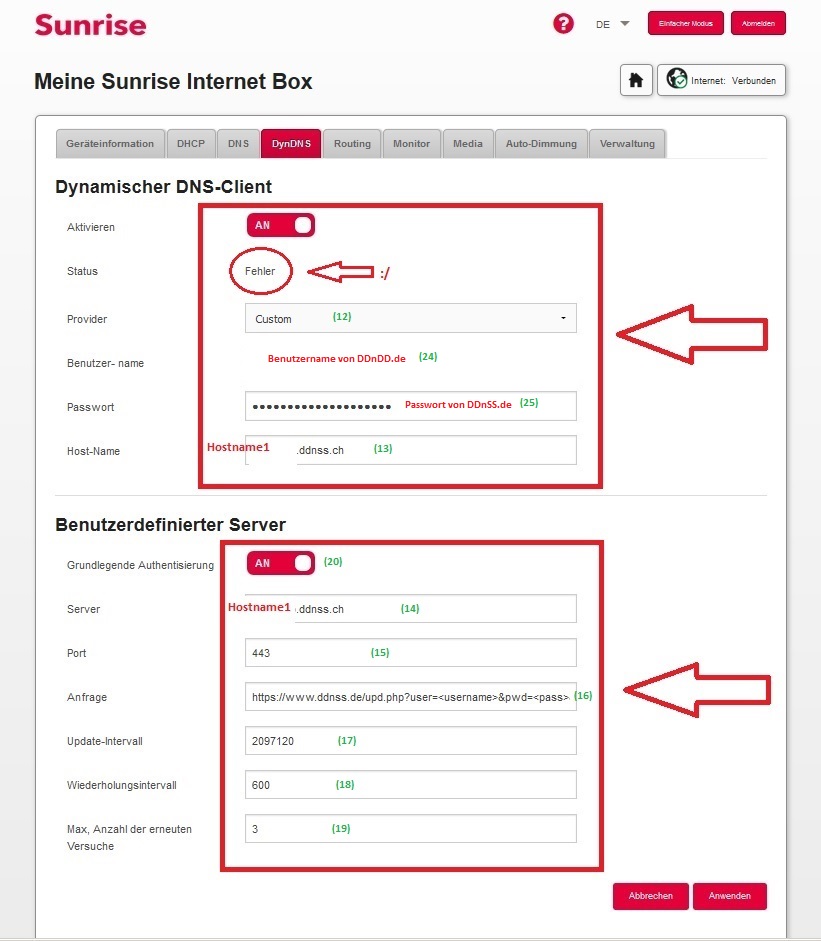Viewport: 821px width, 941px height.
Task: Focus the Port field showing 443
Action: coord(410,652)
